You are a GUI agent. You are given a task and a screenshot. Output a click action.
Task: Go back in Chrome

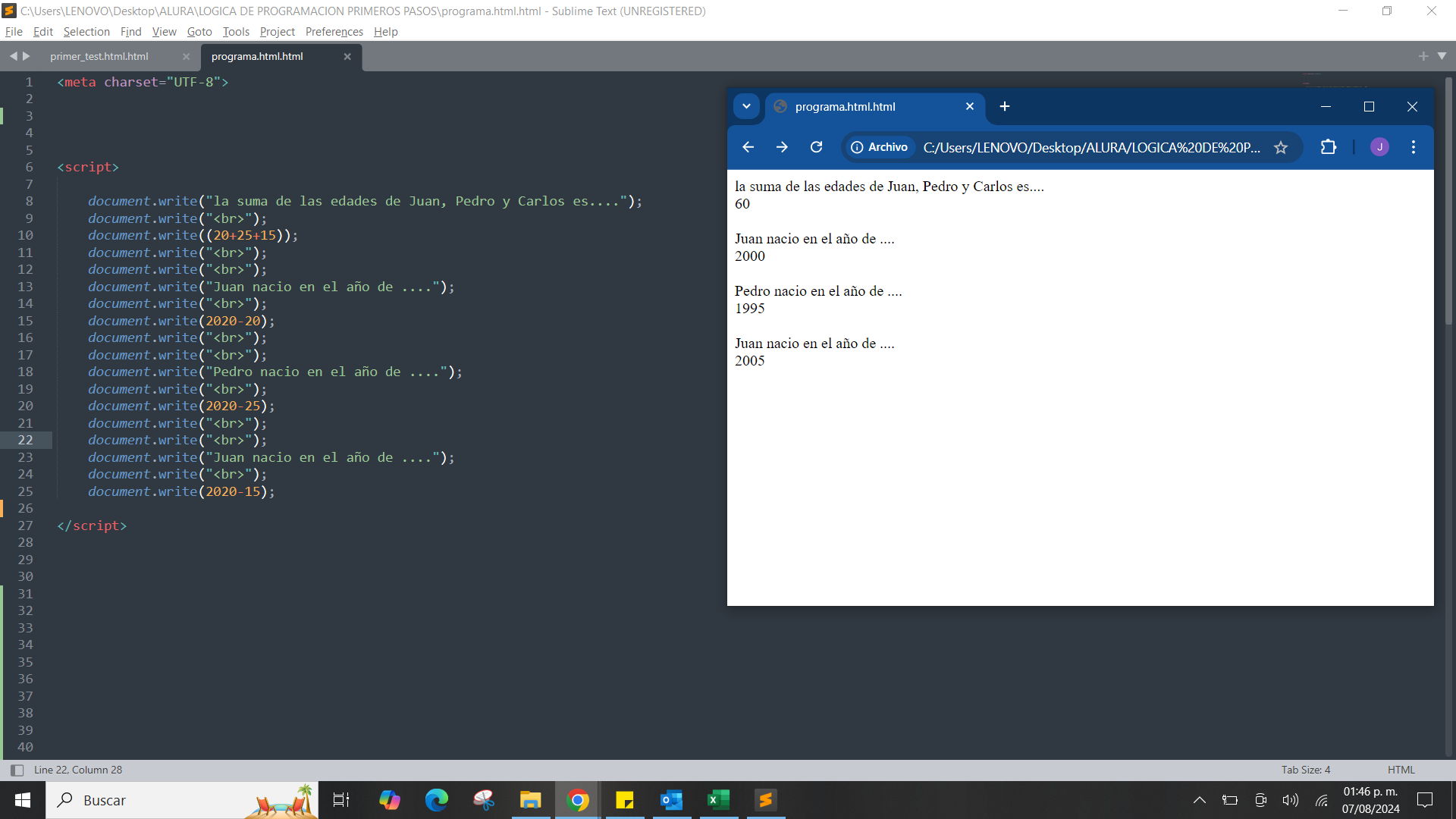tap(748, 147)
